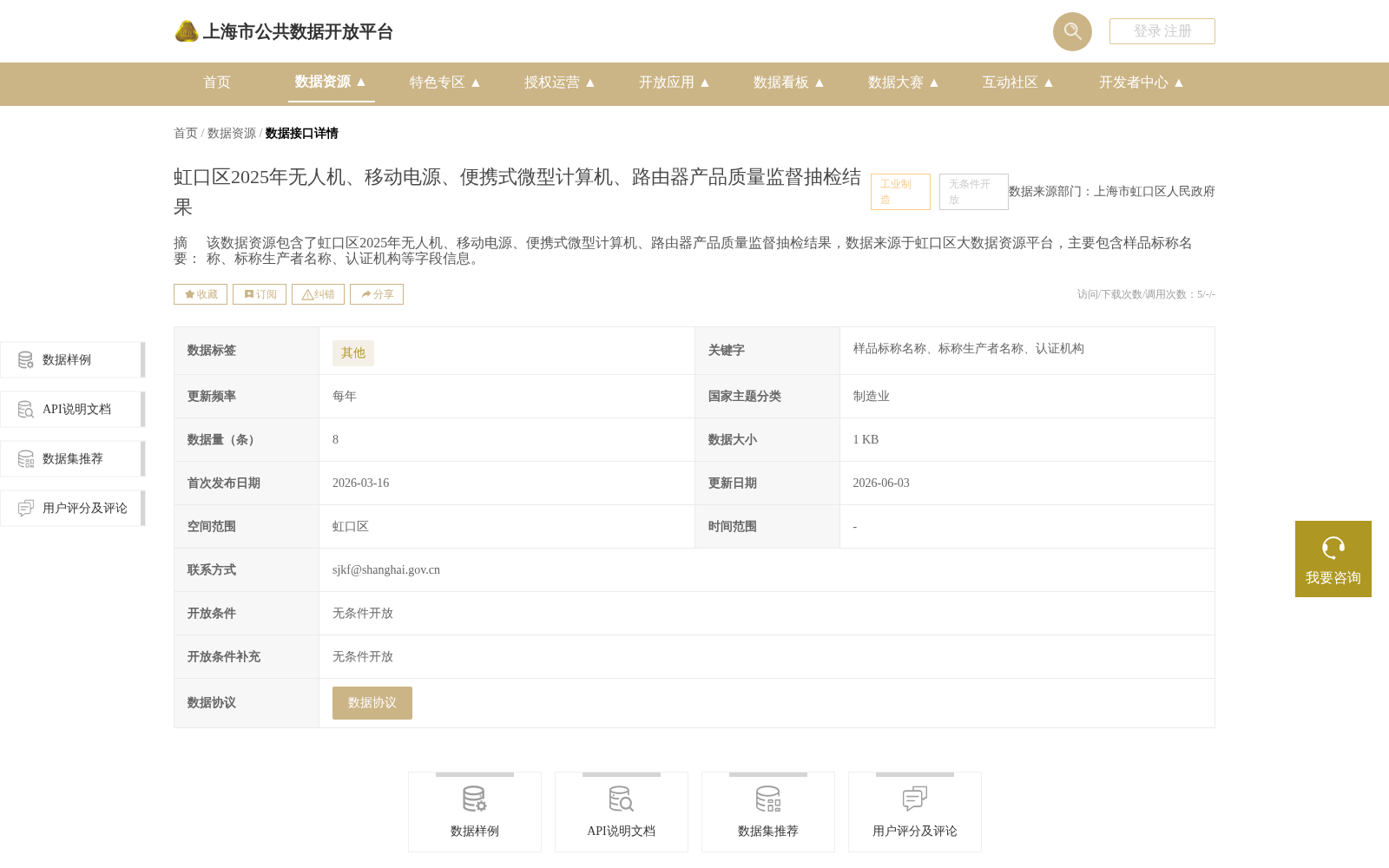Select 数据样例 in the left sidebar

tap(72, 360)
